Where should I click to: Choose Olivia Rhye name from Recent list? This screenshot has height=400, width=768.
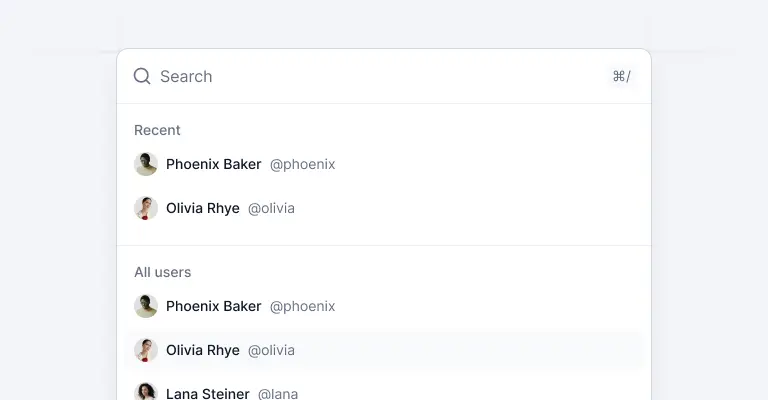[x=203, y=208]
